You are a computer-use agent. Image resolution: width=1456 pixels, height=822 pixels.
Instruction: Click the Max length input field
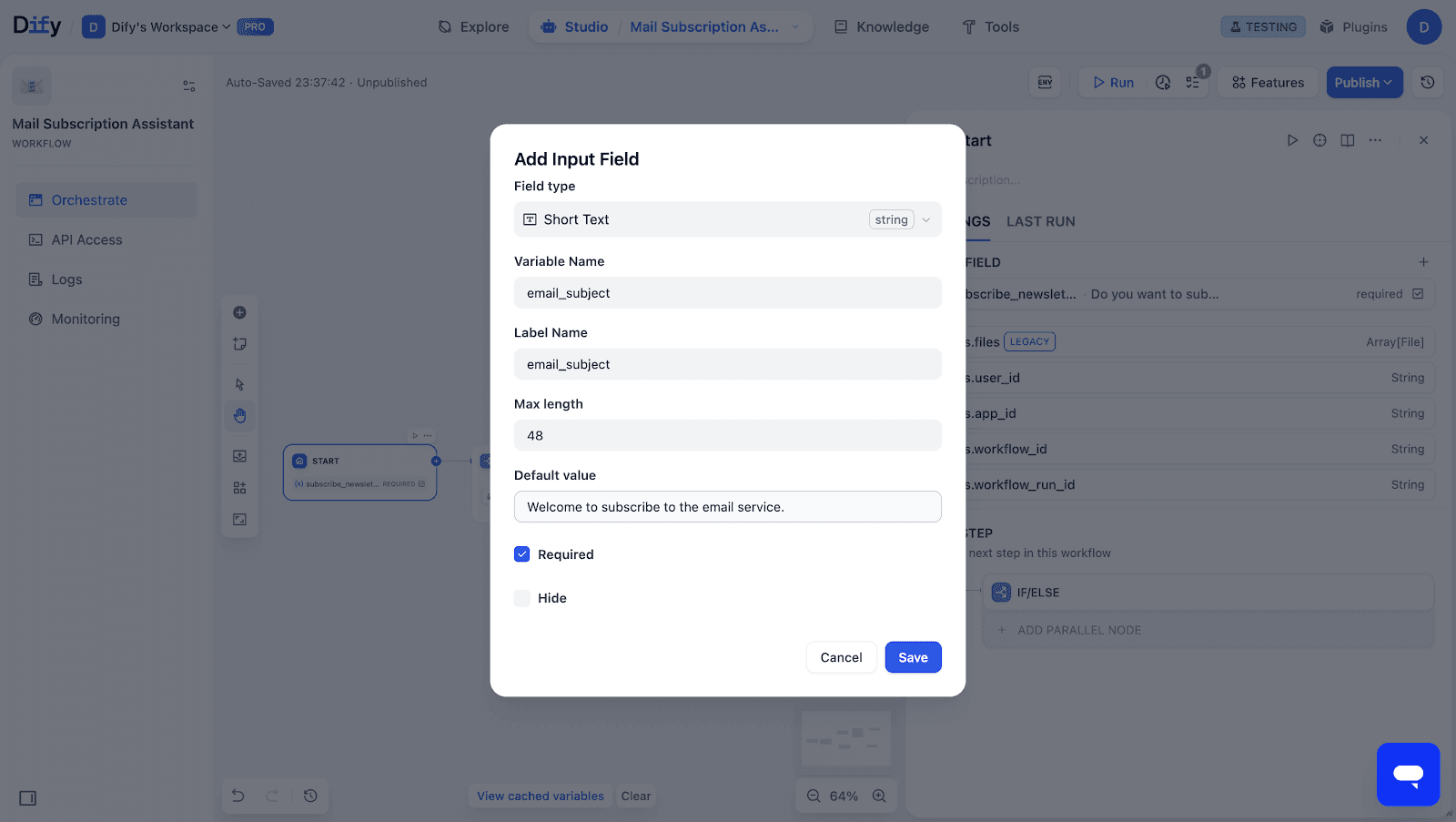pos(727,436)
